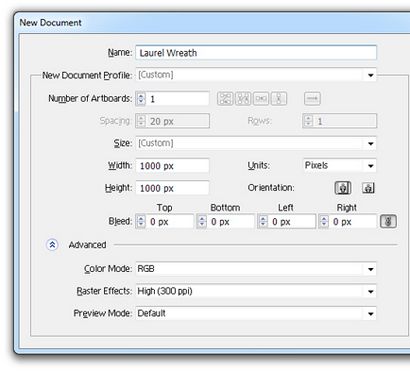This screenshot has height=371, width=410.
Task: Click the Left bleed stepper arrows
Action: click(263, 222)
